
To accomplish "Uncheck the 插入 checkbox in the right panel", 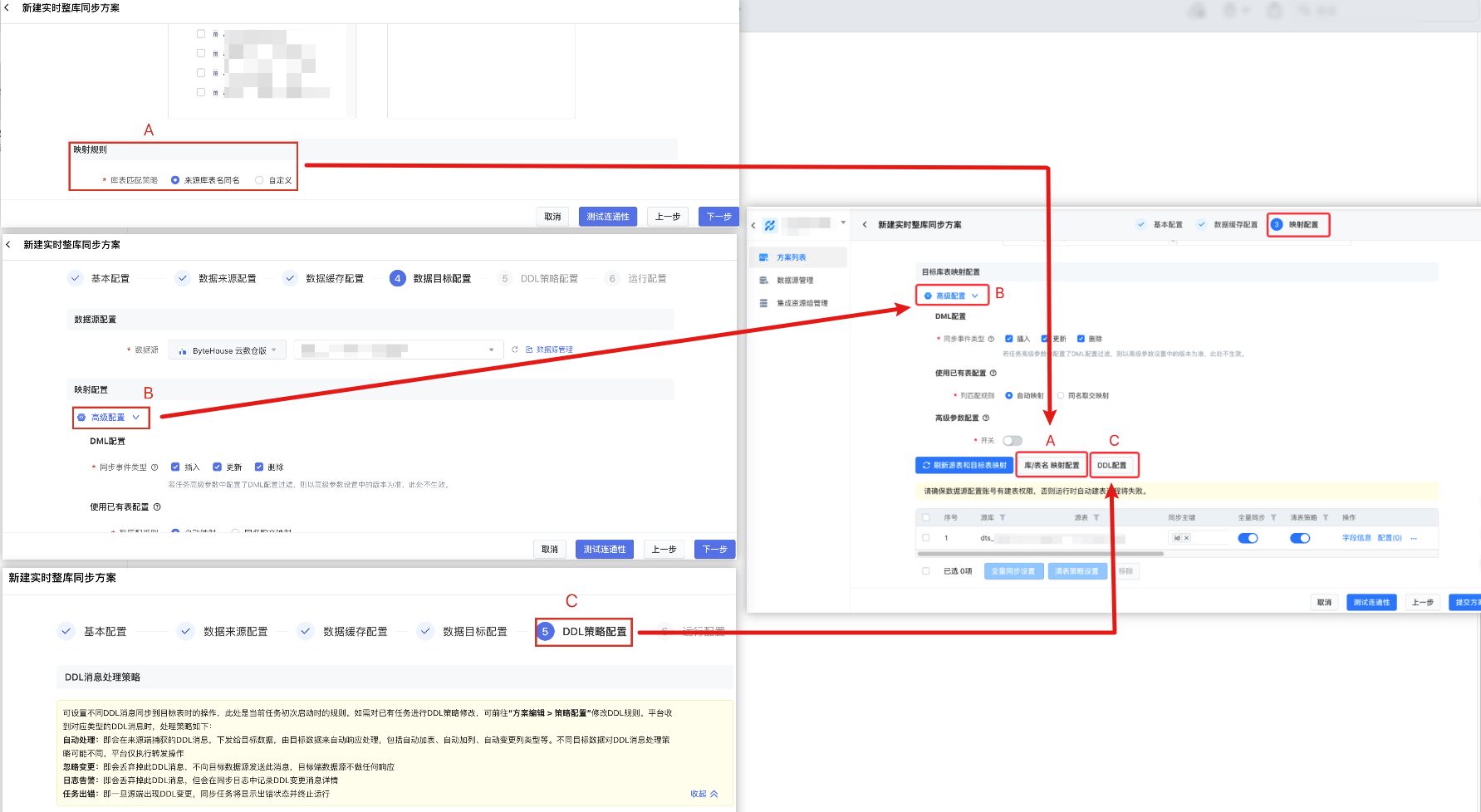I will coord(1009,338).
